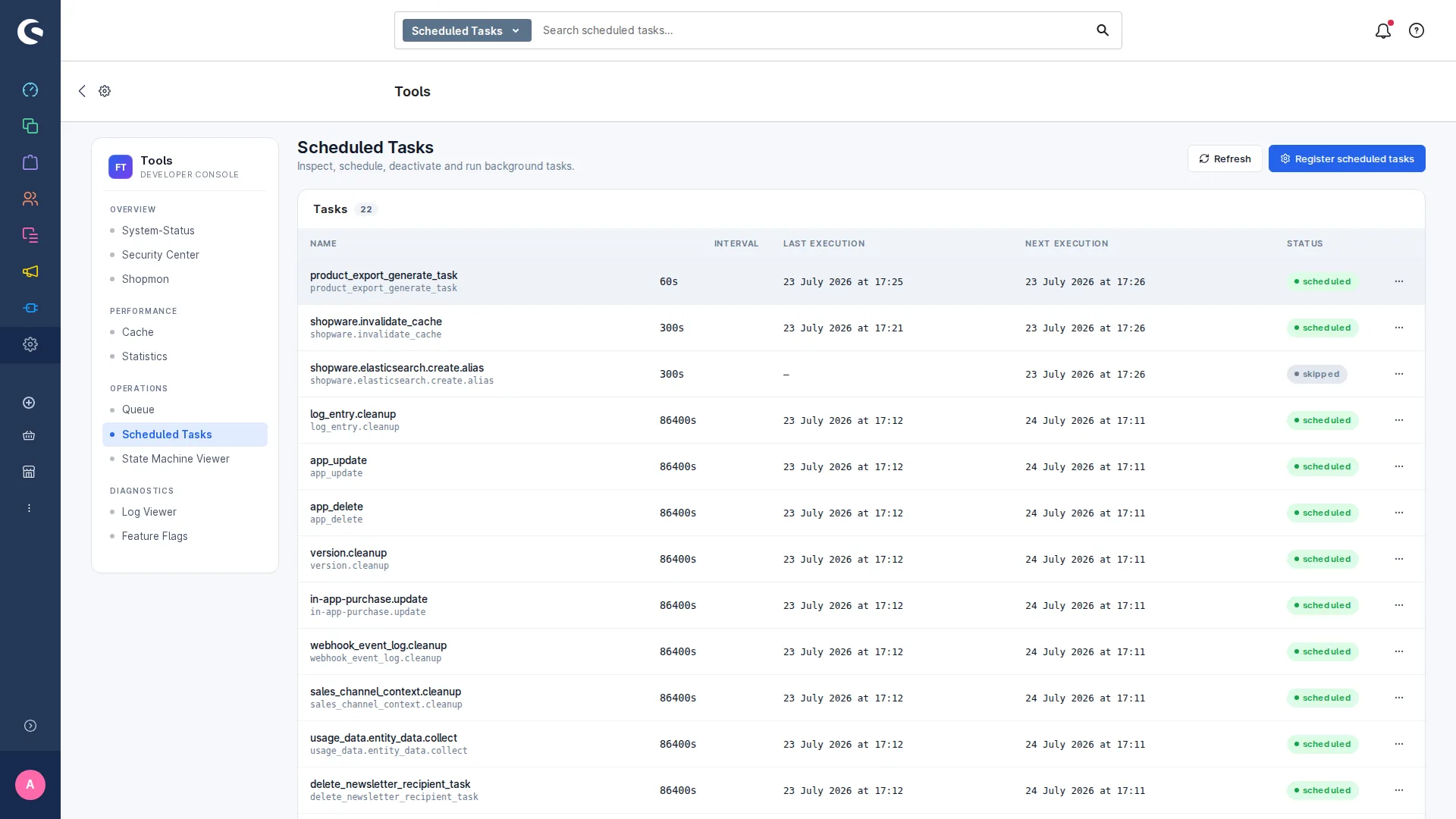Open the user avatar A
The height and width of the screenshot is (819, 1456).
click(30, 785)
